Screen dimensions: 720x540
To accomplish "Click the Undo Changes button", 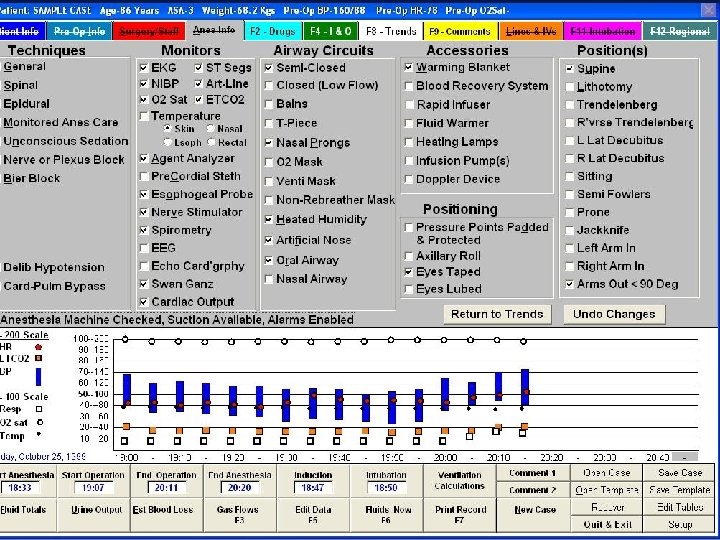I will [614, 314].
